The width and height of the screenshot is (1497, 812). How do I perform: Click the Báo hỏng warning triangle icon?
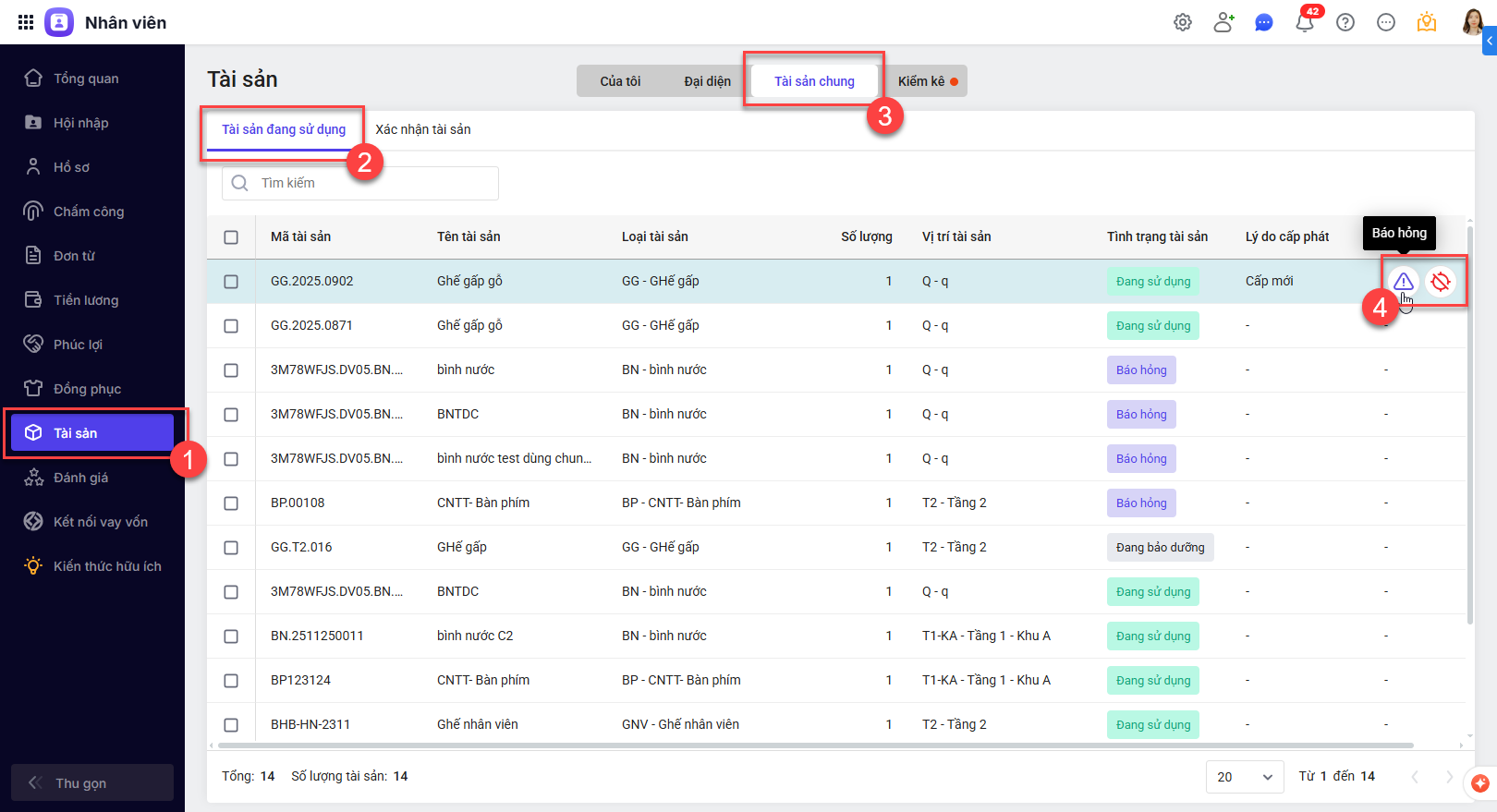point(1403,282)
